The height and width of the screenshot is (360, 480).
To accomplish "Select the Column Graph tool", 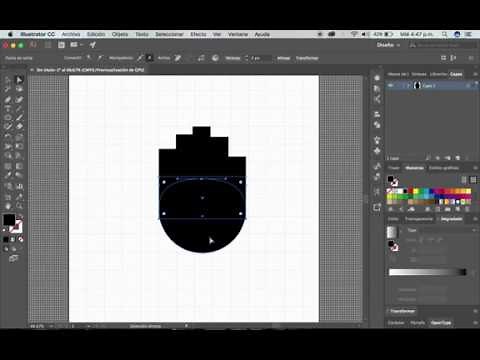I will pos(19,187).
